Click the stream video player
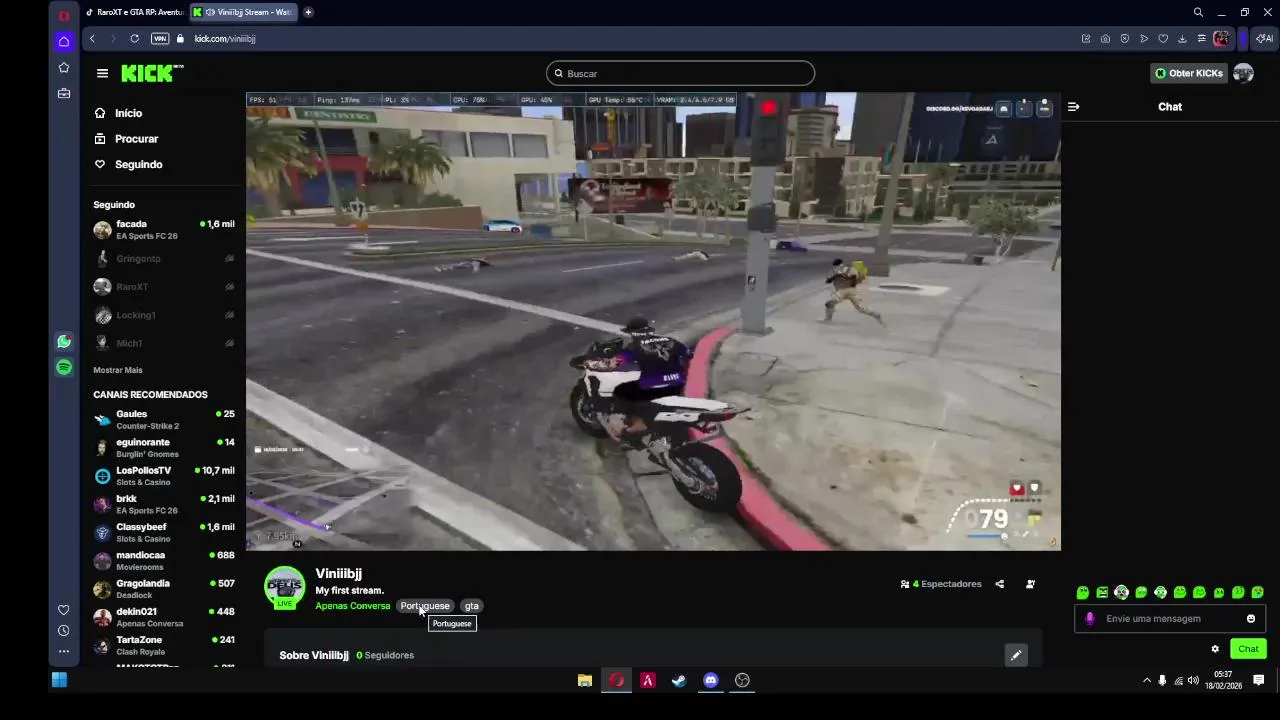The width and height of the screenshot is (1280, 720). [x=653, y=321]
